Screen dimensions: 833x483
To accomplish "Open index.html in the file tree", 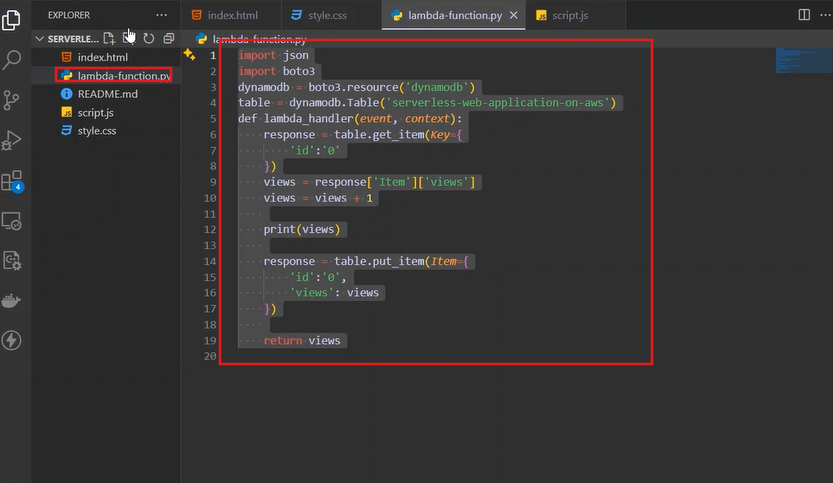I will (x=106, y=57).
